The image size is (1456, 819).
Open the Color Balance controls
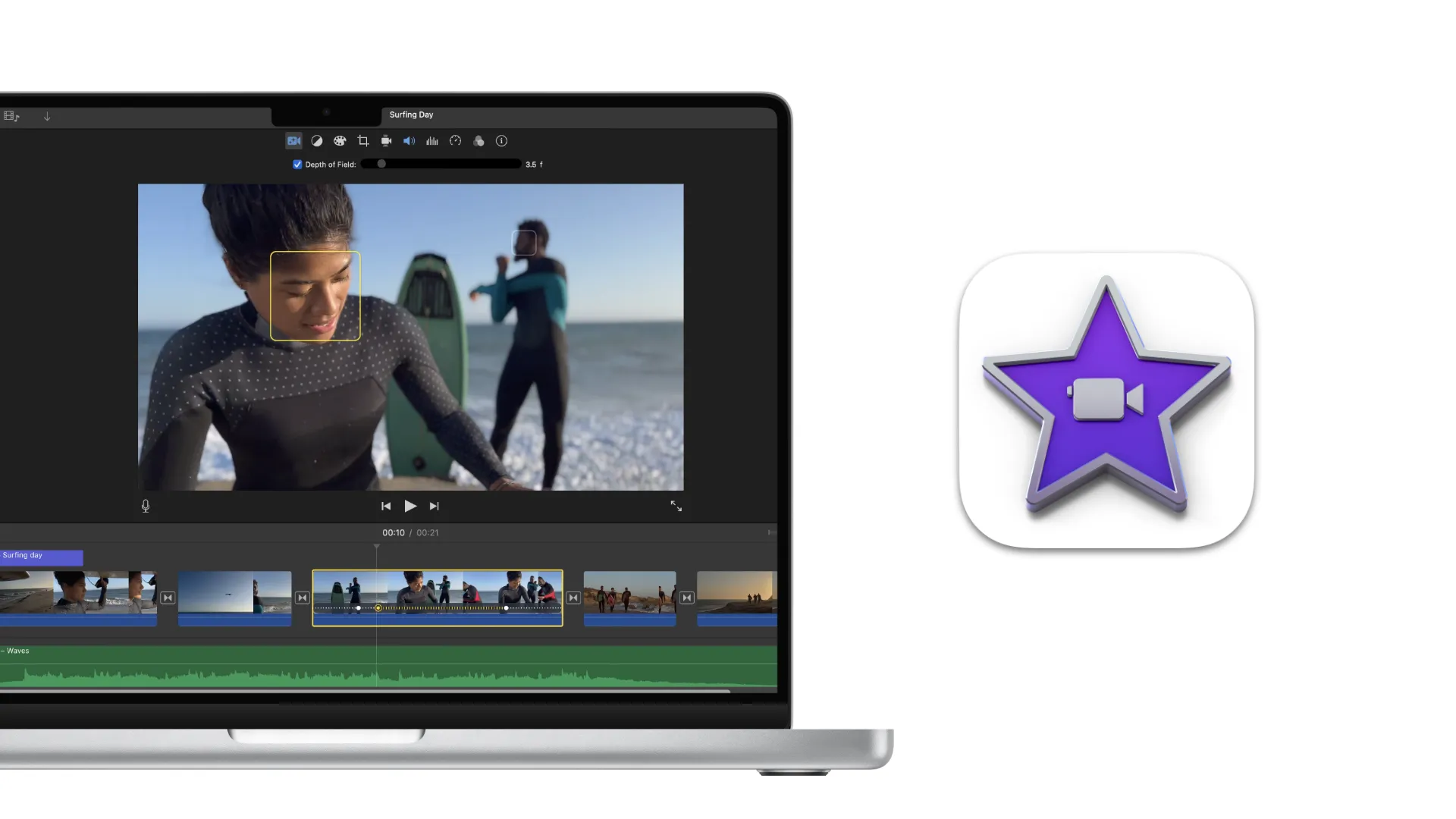coord(317,141)
